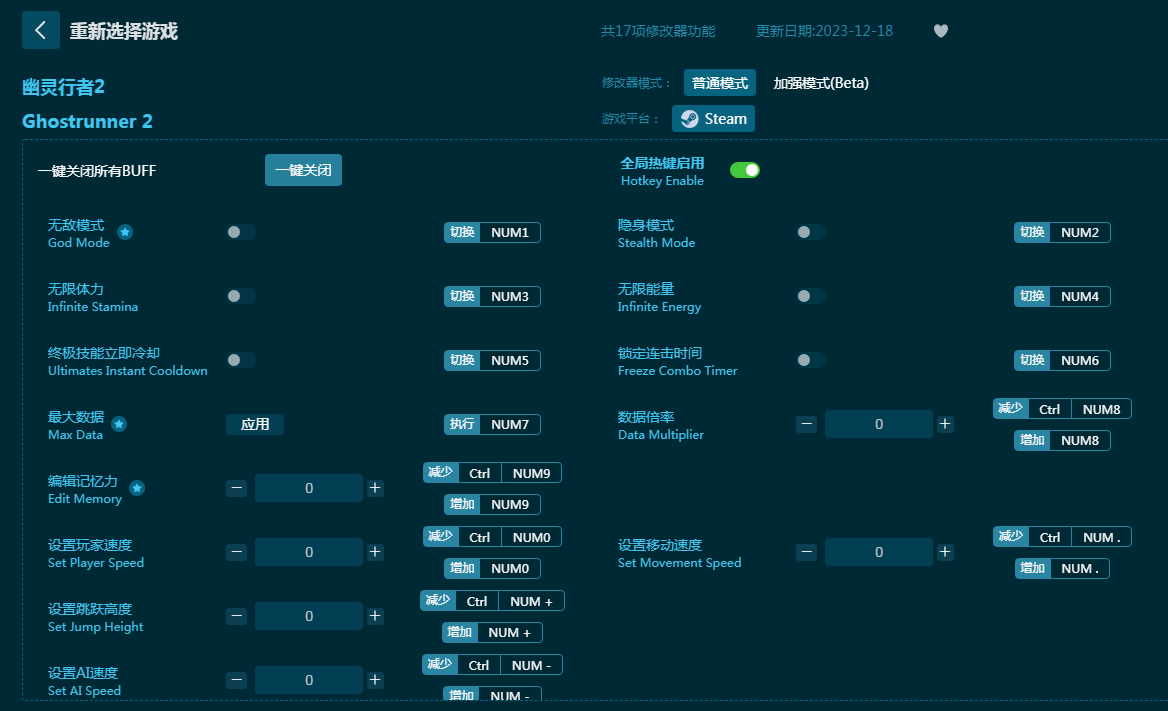
Task: Toggle the Hotkey Enable switch
Action: tap(745, 170)
